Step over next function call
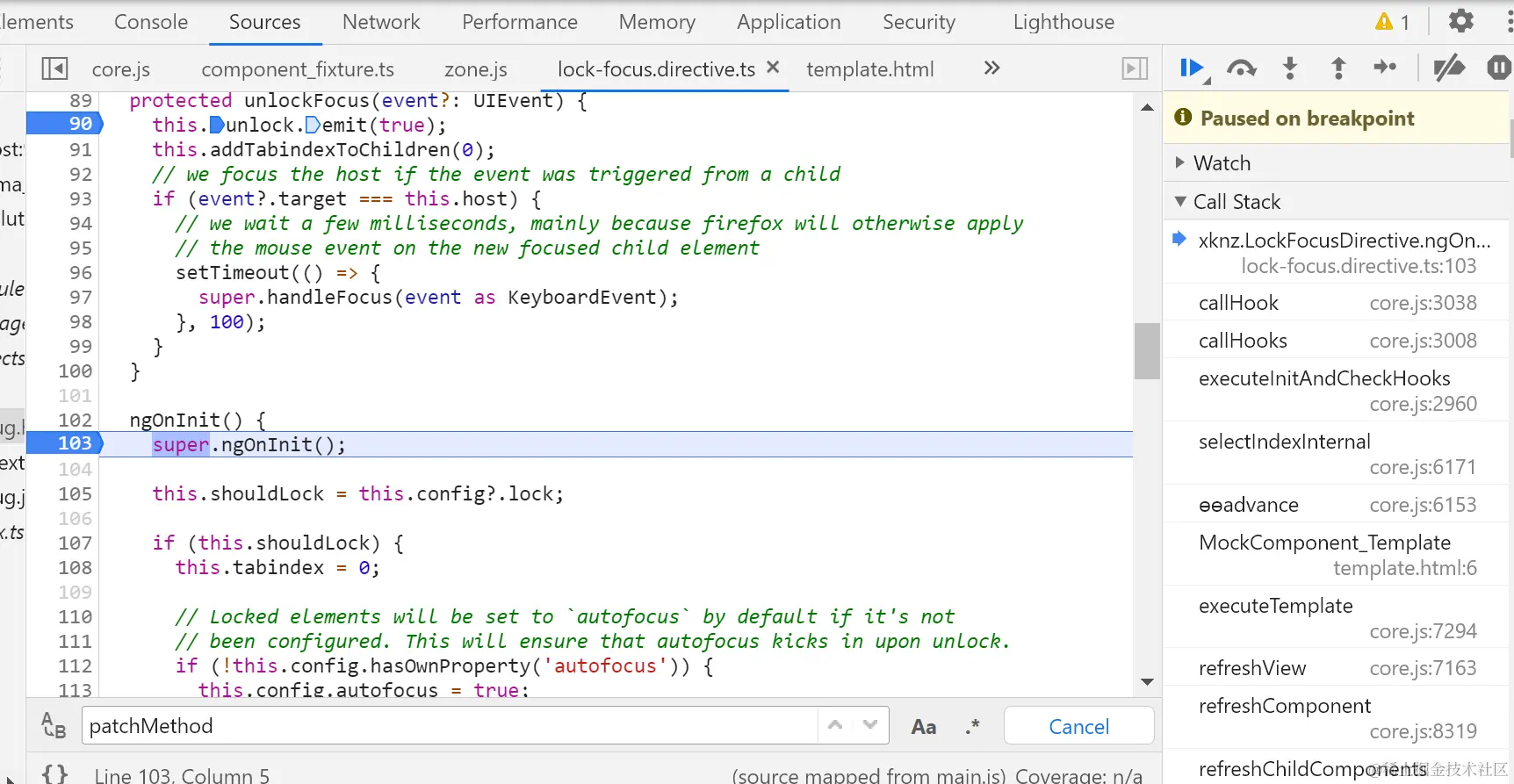The height and width of the screenshot is (784, 1514). click(x=1241, y=68)
